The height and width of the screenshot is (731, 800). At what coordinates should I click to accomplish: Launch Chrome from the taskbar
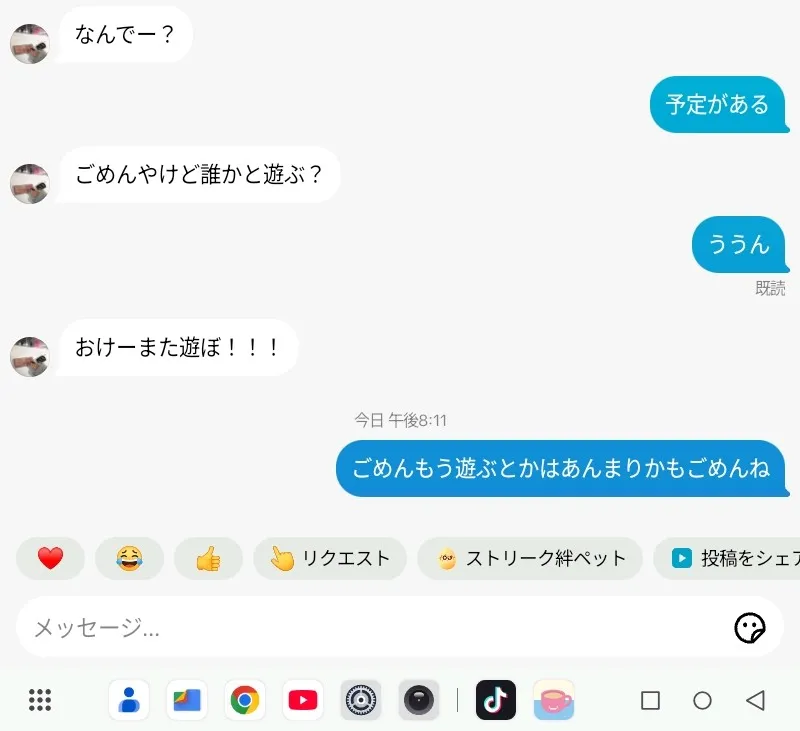tap(245, 700)
